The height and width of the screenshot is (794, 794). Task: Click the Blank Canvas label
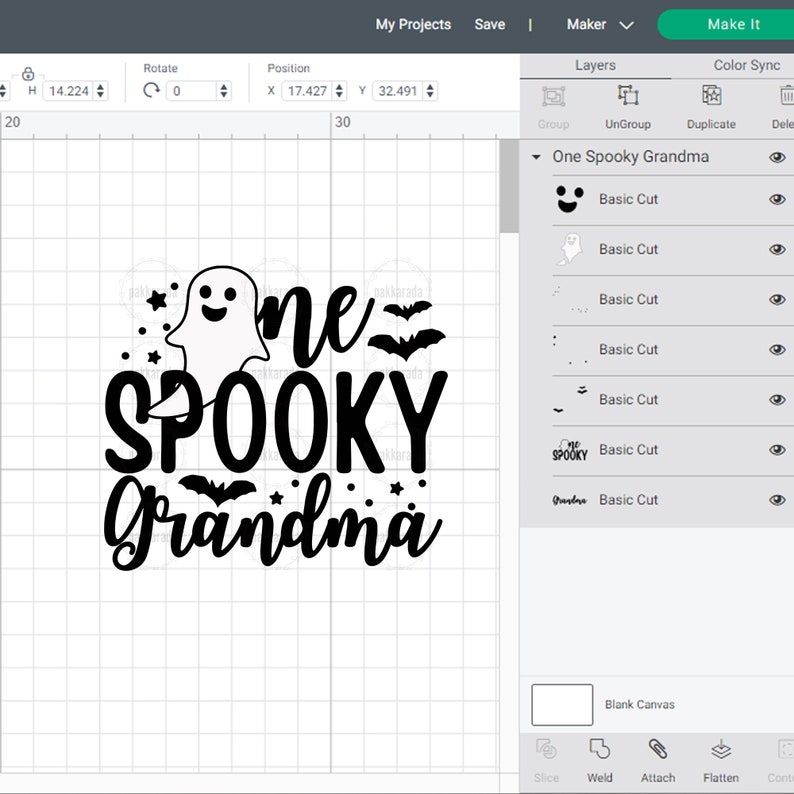[x=640, y=705]
